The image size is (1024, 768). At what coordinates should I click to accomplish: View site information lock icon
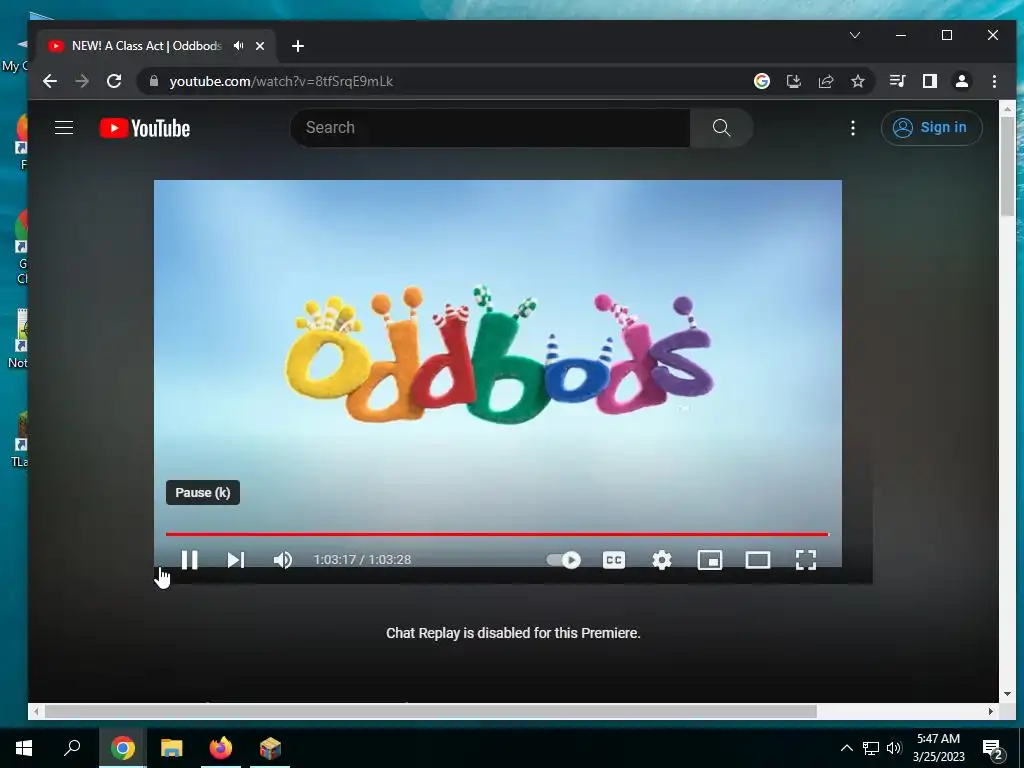154,81
